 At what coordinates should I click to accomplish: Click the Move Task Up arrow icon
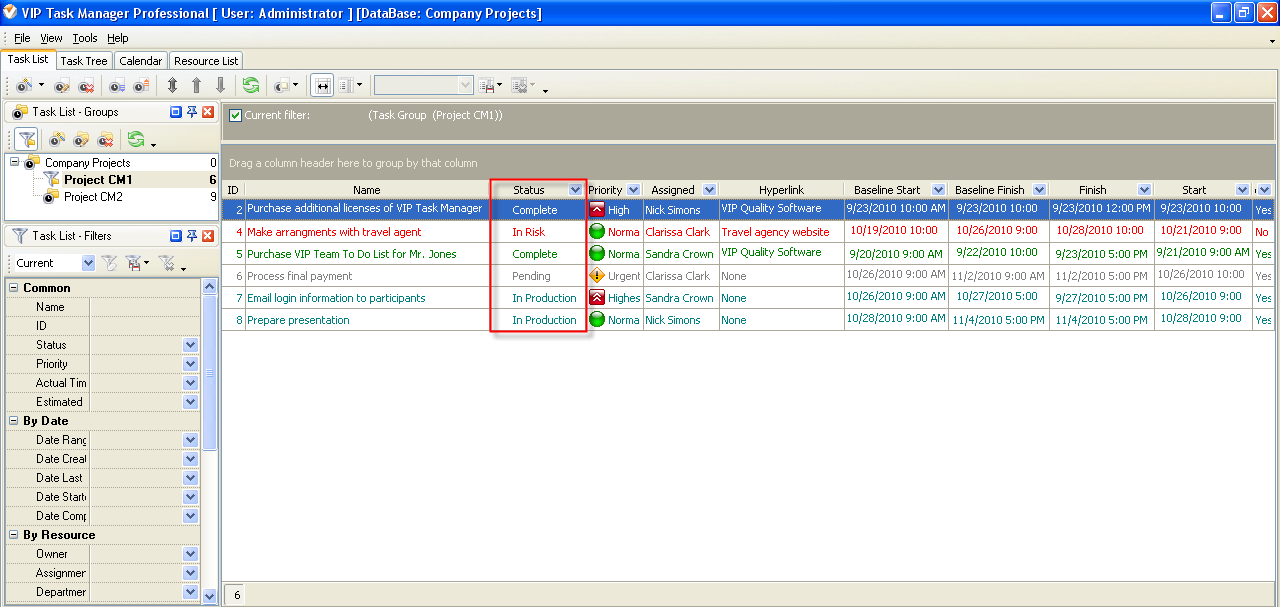point(196,86)
